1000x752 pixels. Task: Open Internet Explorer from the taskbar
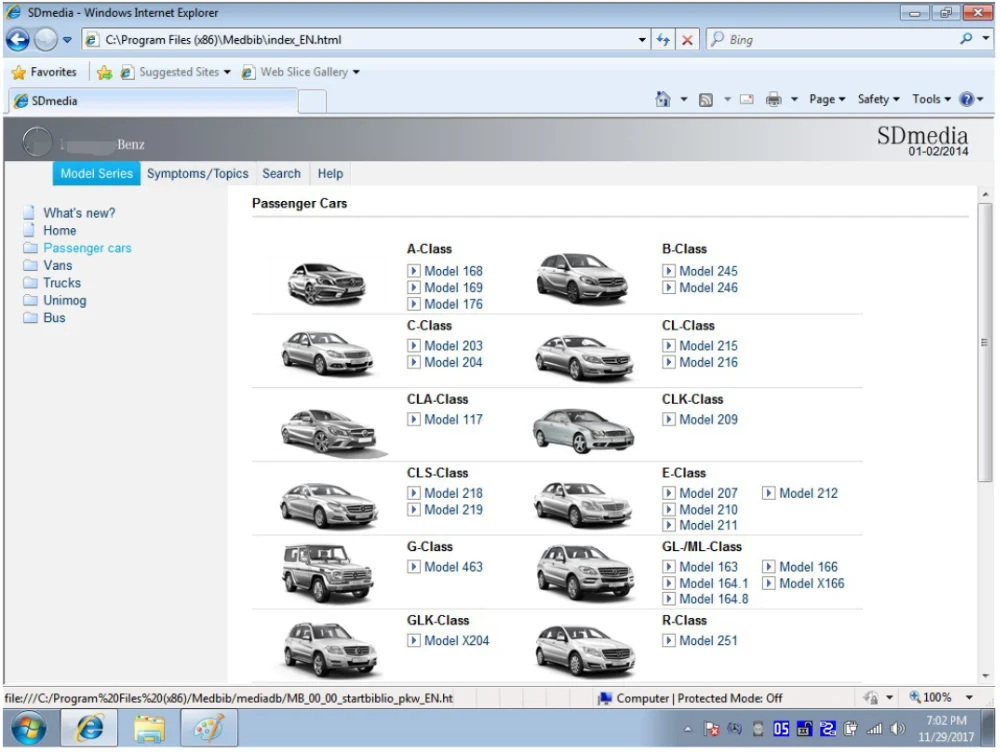point(89,728)
